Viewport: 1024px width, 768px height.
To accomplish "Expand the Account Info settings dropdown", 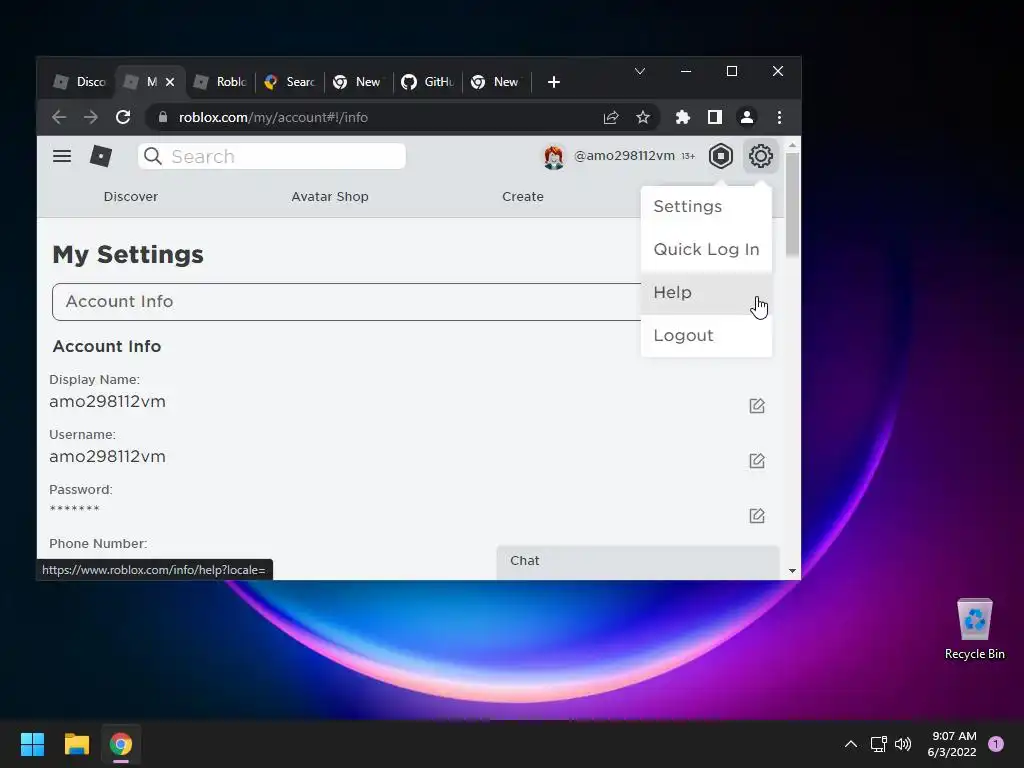I will click(346, 302).
